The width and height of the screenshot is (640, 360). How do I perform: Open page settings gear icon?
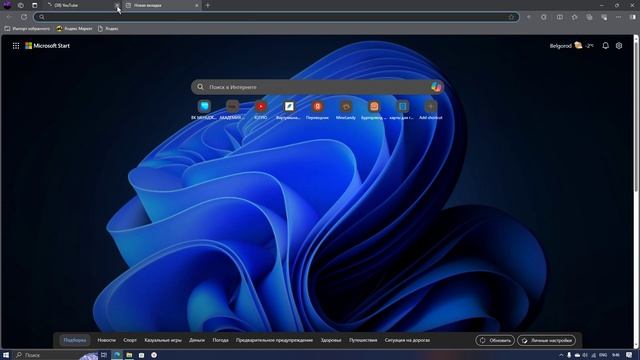[x=619, y=46]
